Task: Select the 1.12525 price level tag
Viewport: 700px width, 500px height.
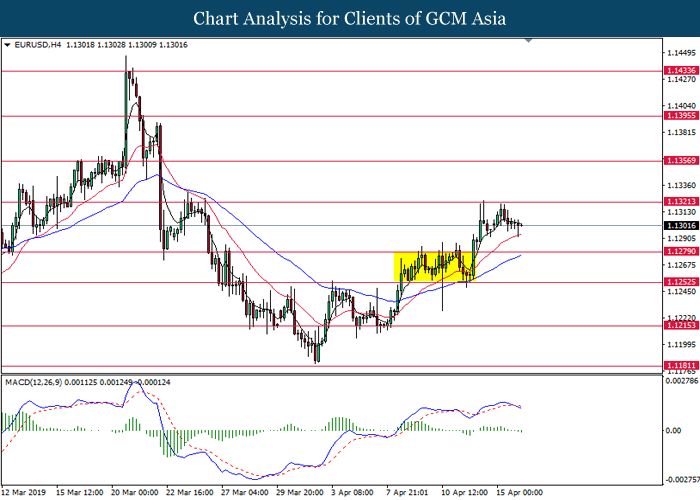Action: (x=679, y=282)
